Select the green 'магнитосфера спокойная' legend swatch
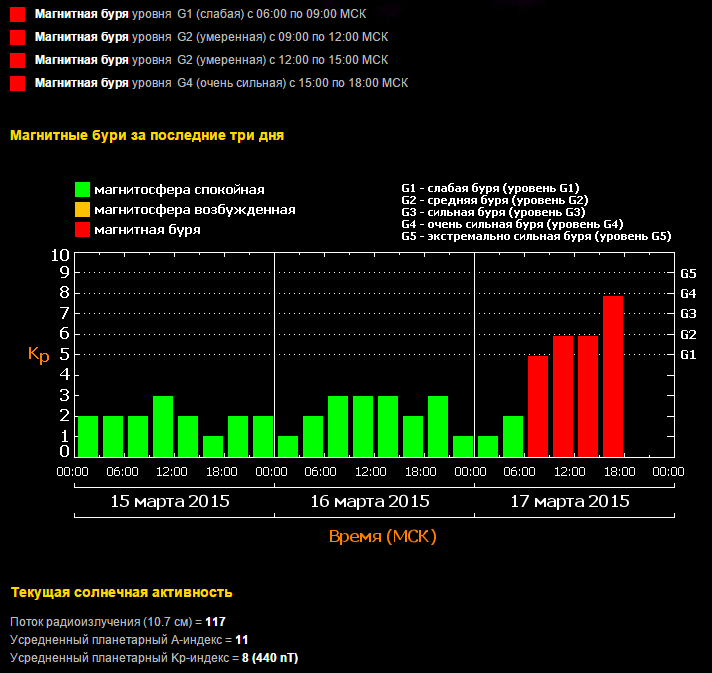 (x=83, y=190)
